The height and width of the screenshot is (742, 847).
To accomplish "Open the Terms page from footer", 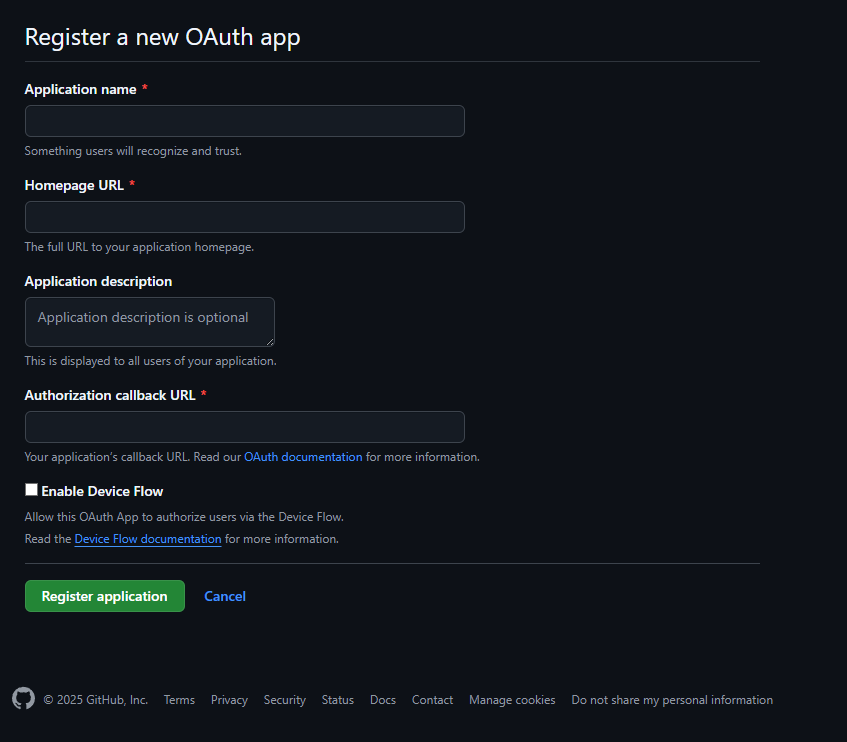I will pos(179,699).
